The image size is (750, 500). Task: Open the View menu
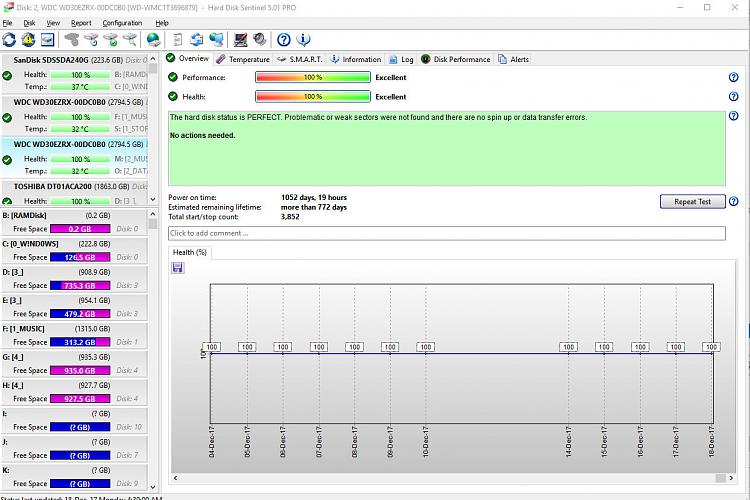pos(53,23)
